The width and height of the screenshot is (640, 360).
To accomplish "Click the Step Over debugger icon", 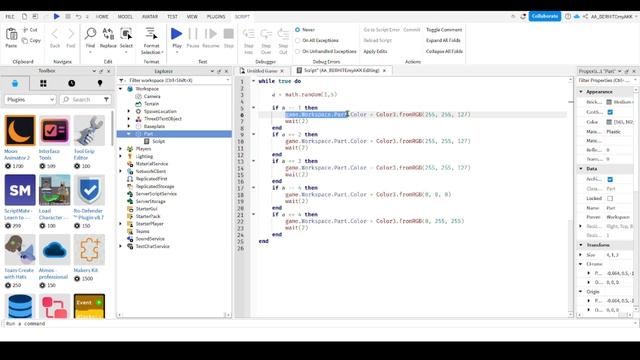I will 266,34.
